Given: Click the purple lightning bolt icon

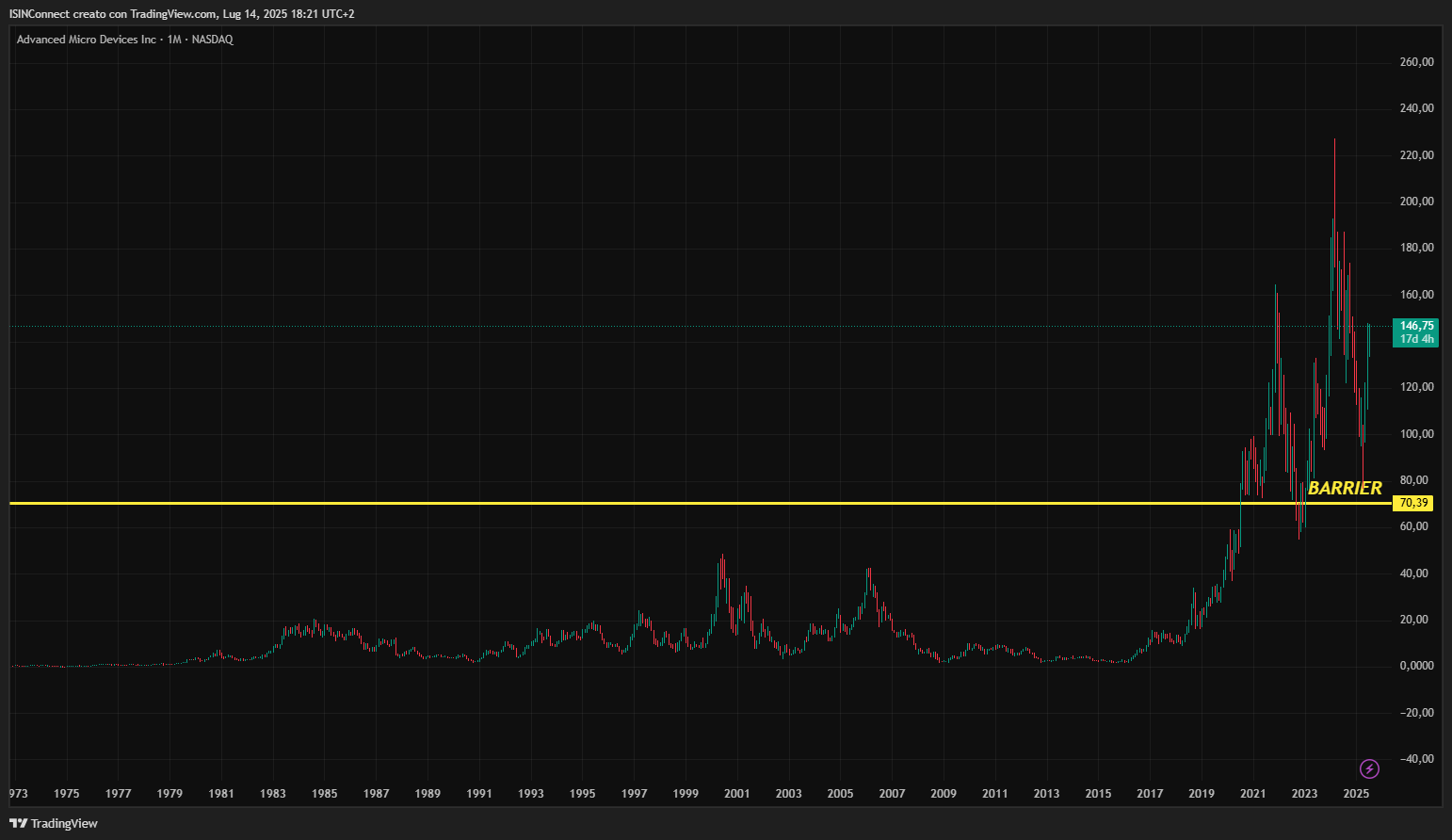Looking at the screenshot, I should [x=1370, y=769].
